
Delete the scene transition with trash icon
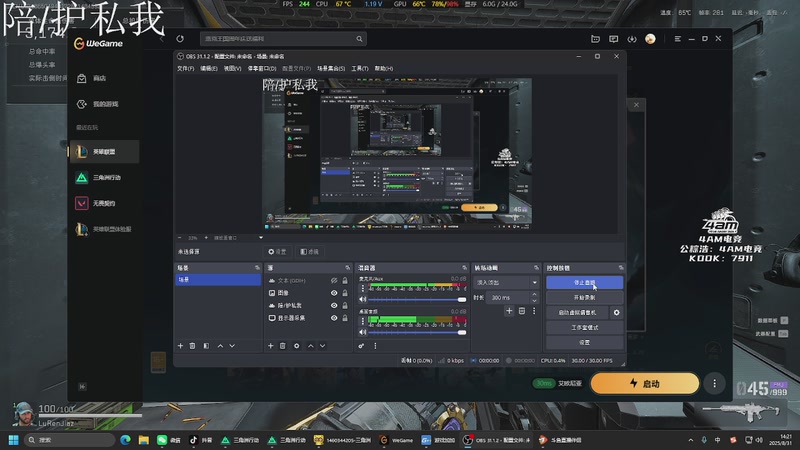pos(522,311)
